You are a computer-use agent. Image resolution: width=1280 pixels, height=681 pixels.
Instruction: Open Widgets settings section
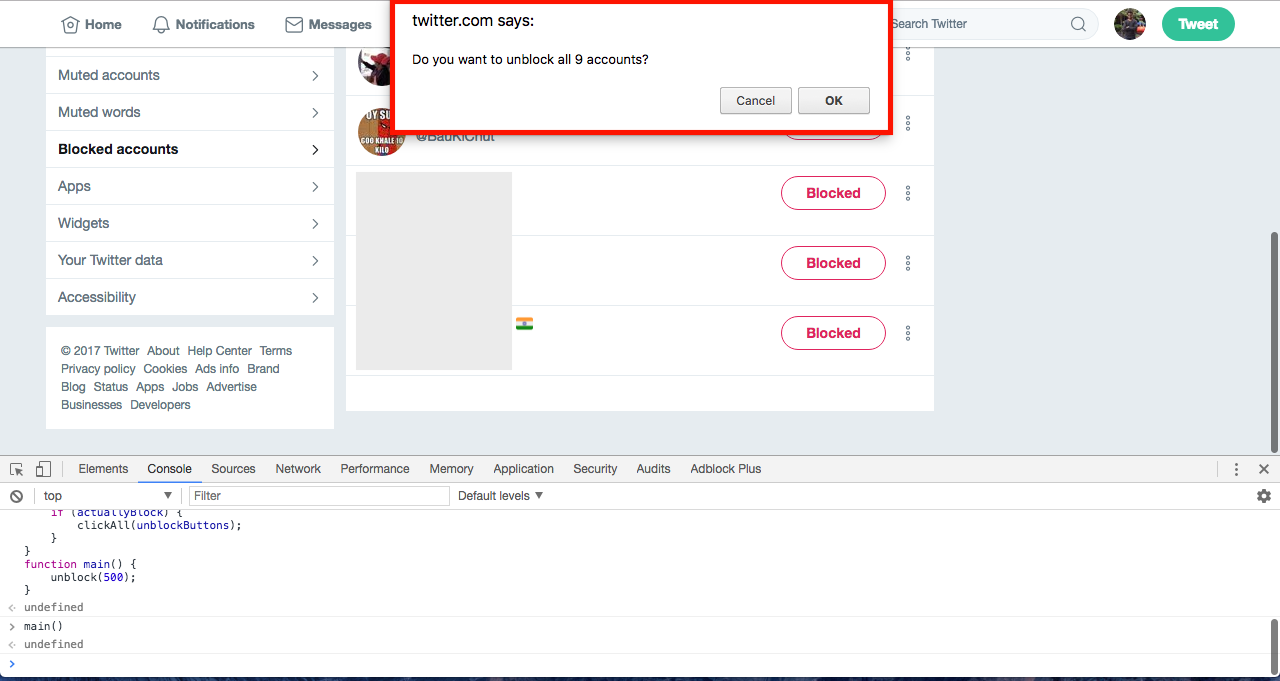click(x=190, y=223)
